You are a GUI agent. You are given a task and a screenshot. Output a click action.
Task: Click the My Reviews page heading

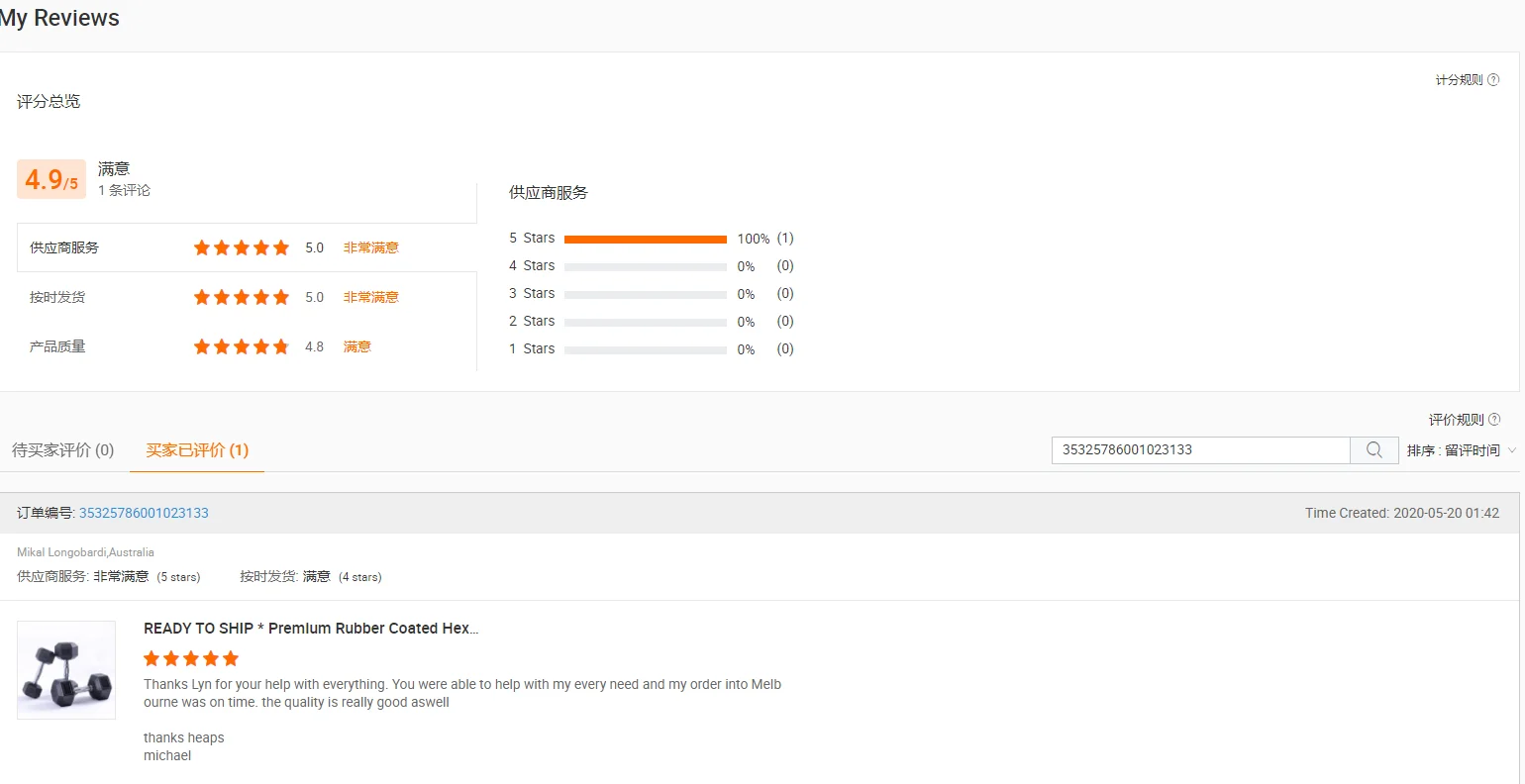(59, 18)
